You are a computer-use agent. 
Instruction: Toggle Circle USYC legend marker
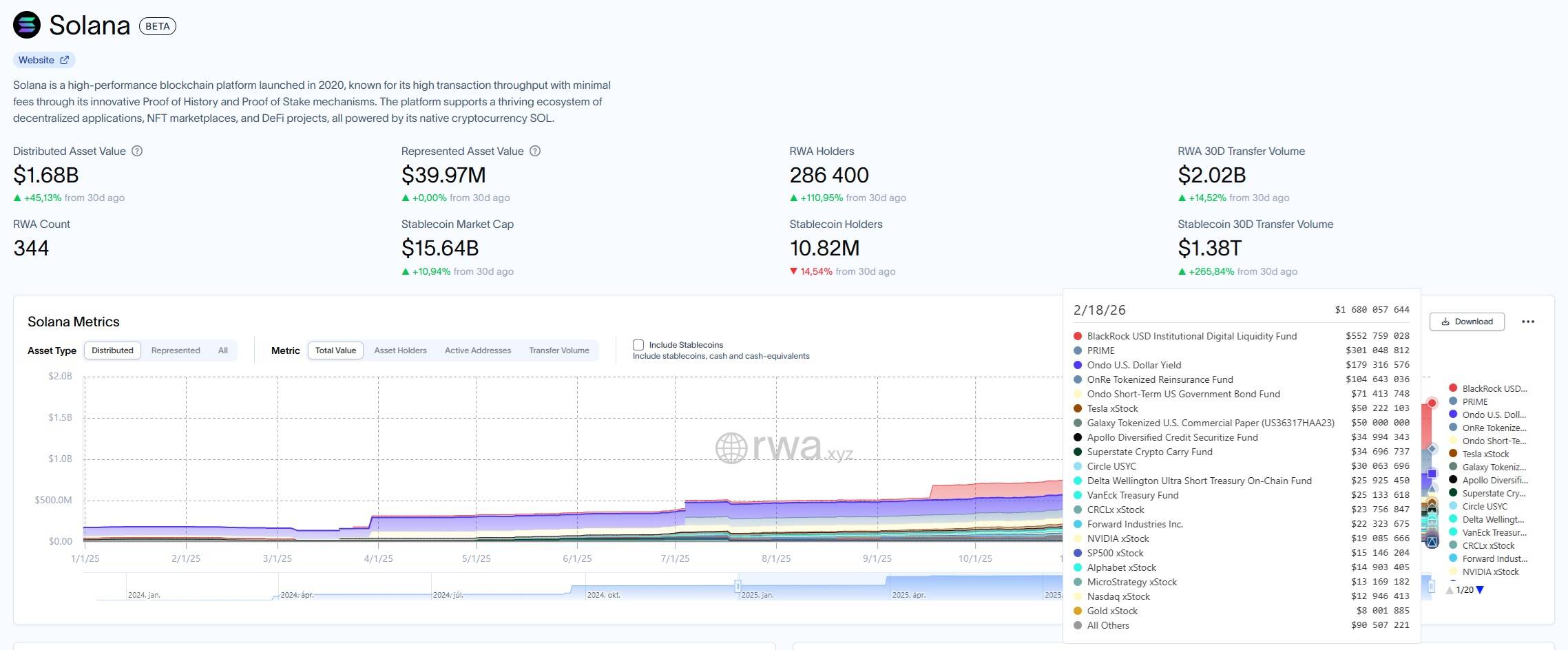[1453, 506]
